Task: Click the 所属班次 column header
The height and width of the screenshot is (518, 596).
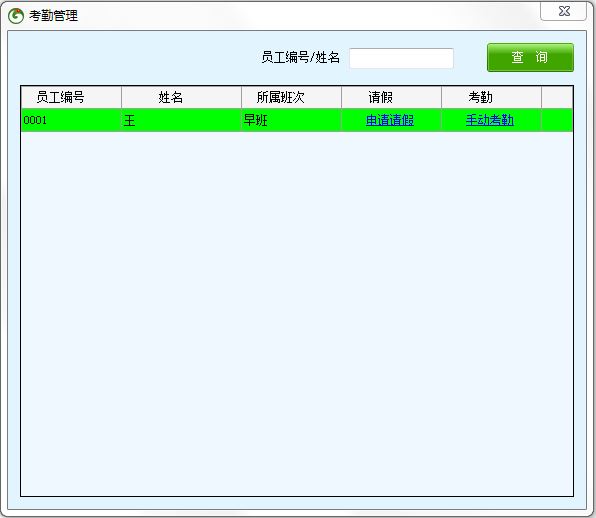Action: [291, 97]
